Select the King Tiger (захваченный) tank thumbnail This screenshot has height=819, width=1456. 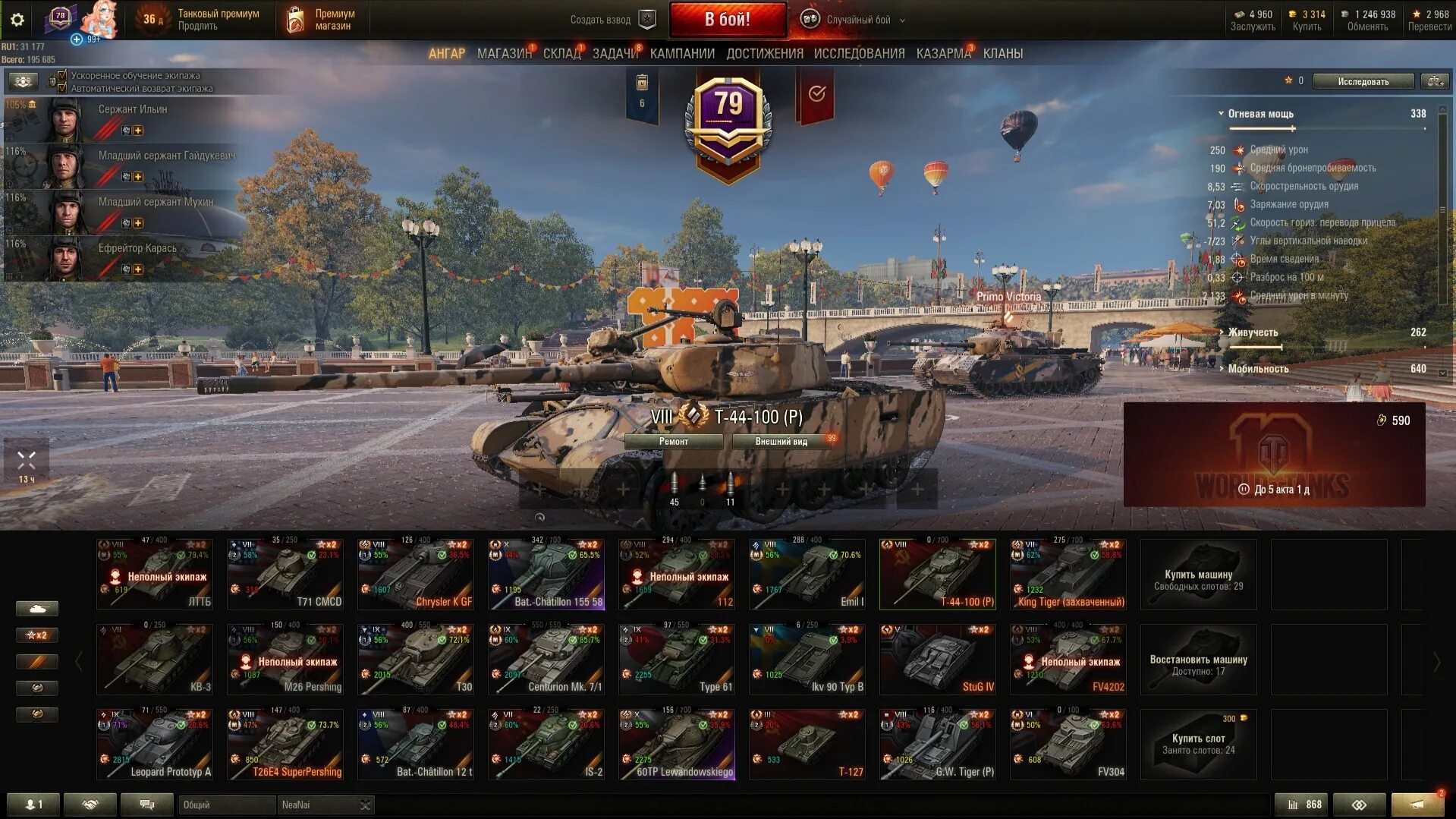pos(1068,575)
